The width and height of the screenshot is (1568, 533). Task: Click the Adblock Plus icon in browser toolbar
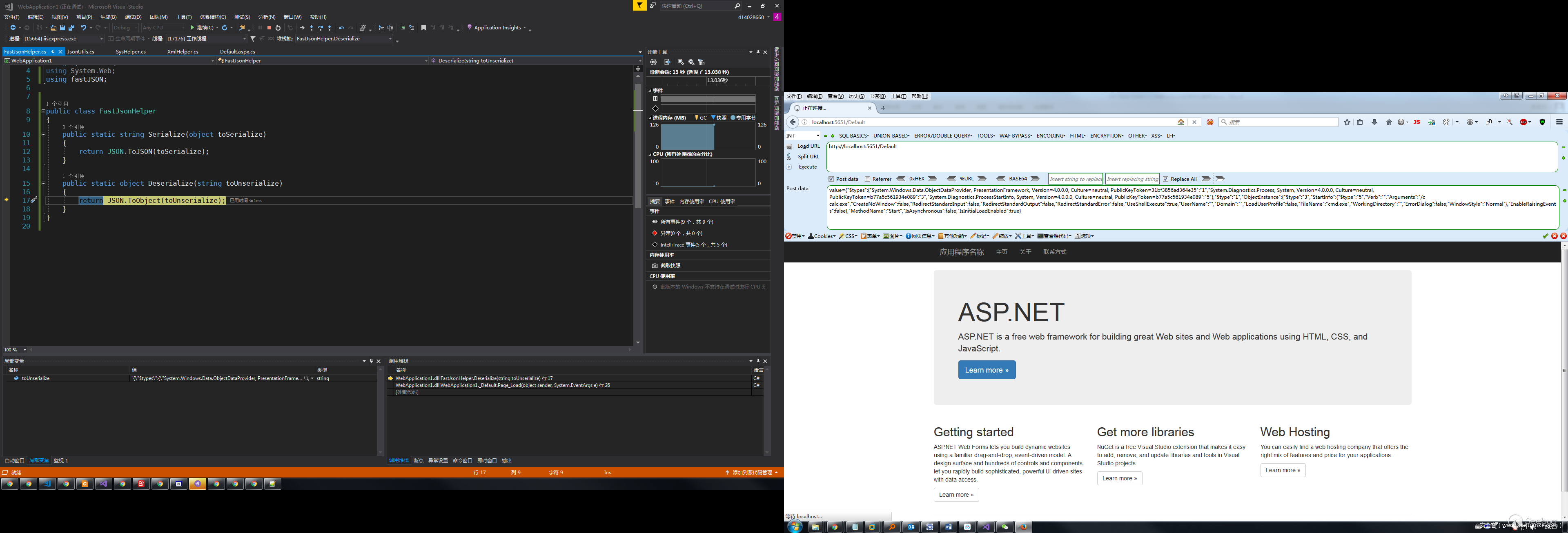pos(1523,122)
